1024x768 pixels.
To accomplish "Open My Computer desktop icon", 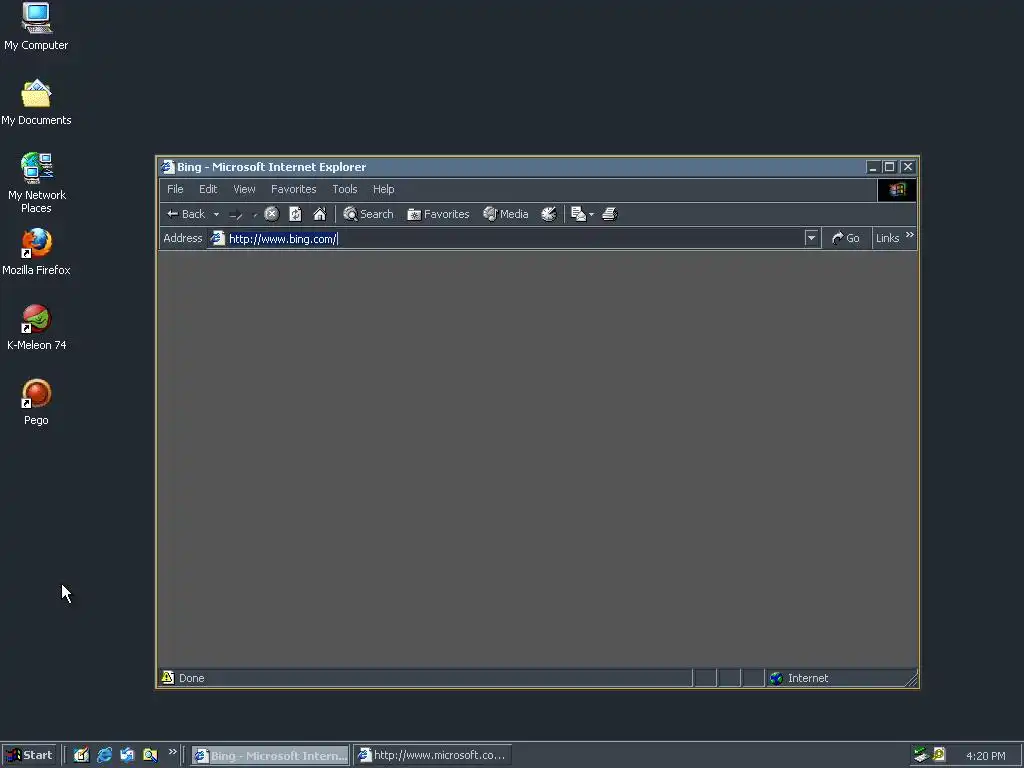I will (x=36, y=27).
